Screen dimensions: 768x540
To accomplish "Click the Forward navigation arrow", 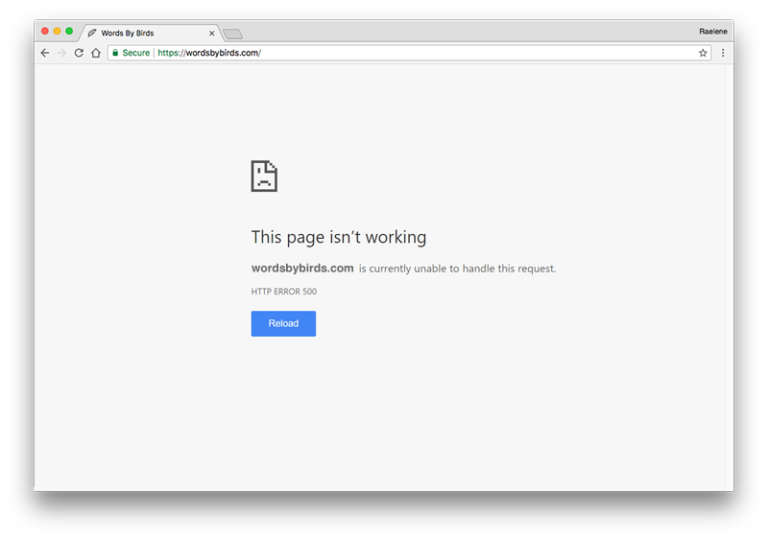I will (62, 53).
